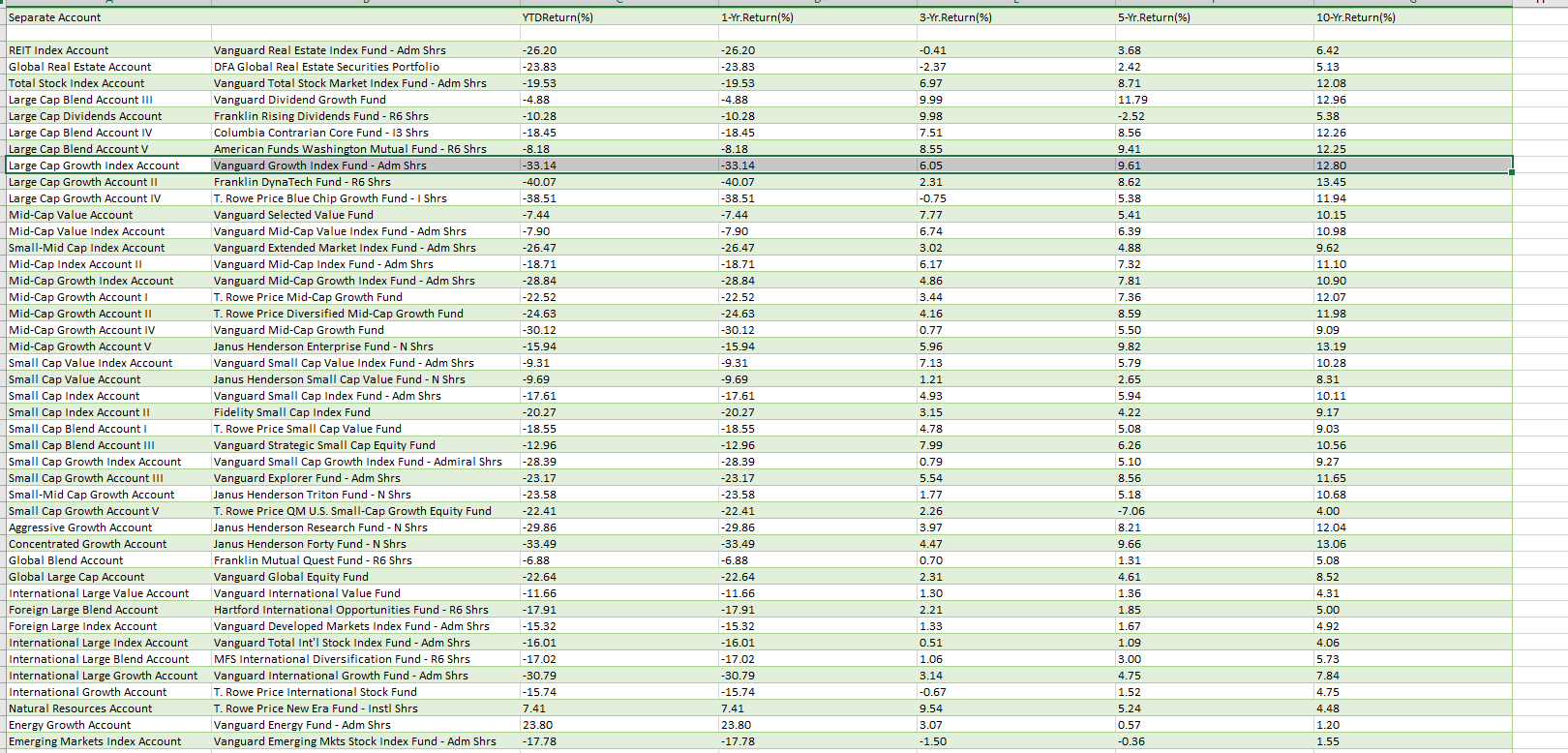Select the 'Separate Account' header cell
Image resolution: width=1568 pixels, height=753 pixels.
pyautogui.click(x=108, y=17)
